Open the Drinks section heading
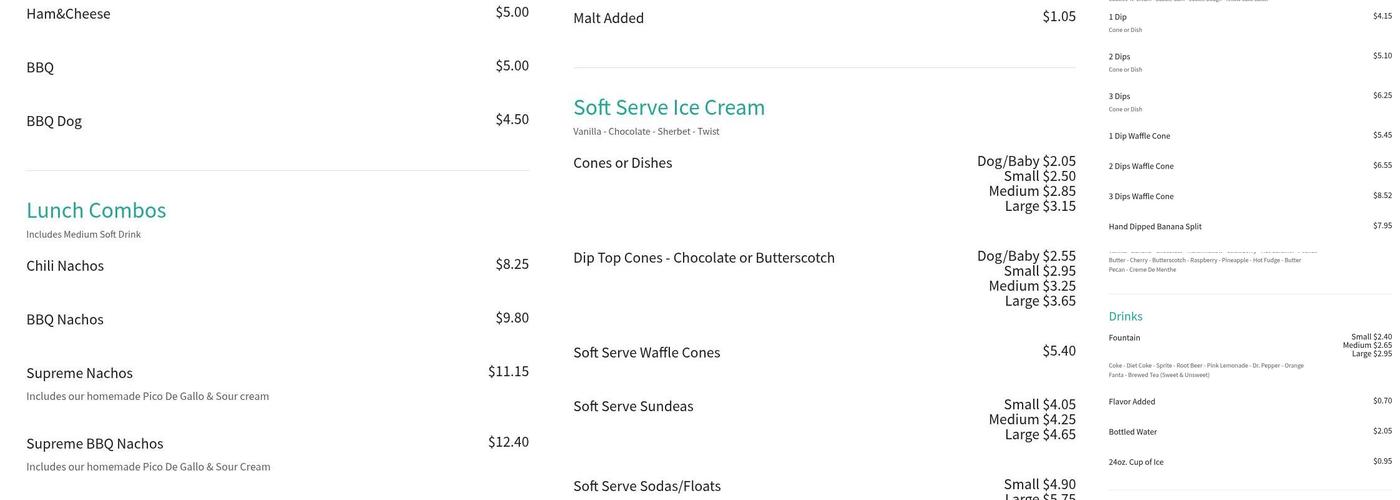The height and width of the screenshot is (500, 1400). coord(1125,316)
